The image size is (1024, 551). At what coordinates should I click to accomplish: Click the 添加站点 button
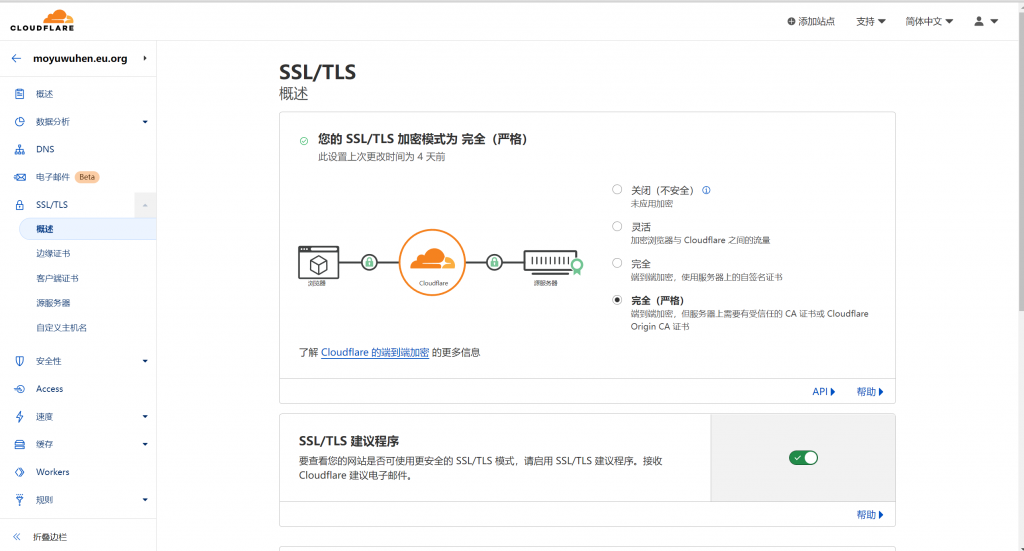811,22
